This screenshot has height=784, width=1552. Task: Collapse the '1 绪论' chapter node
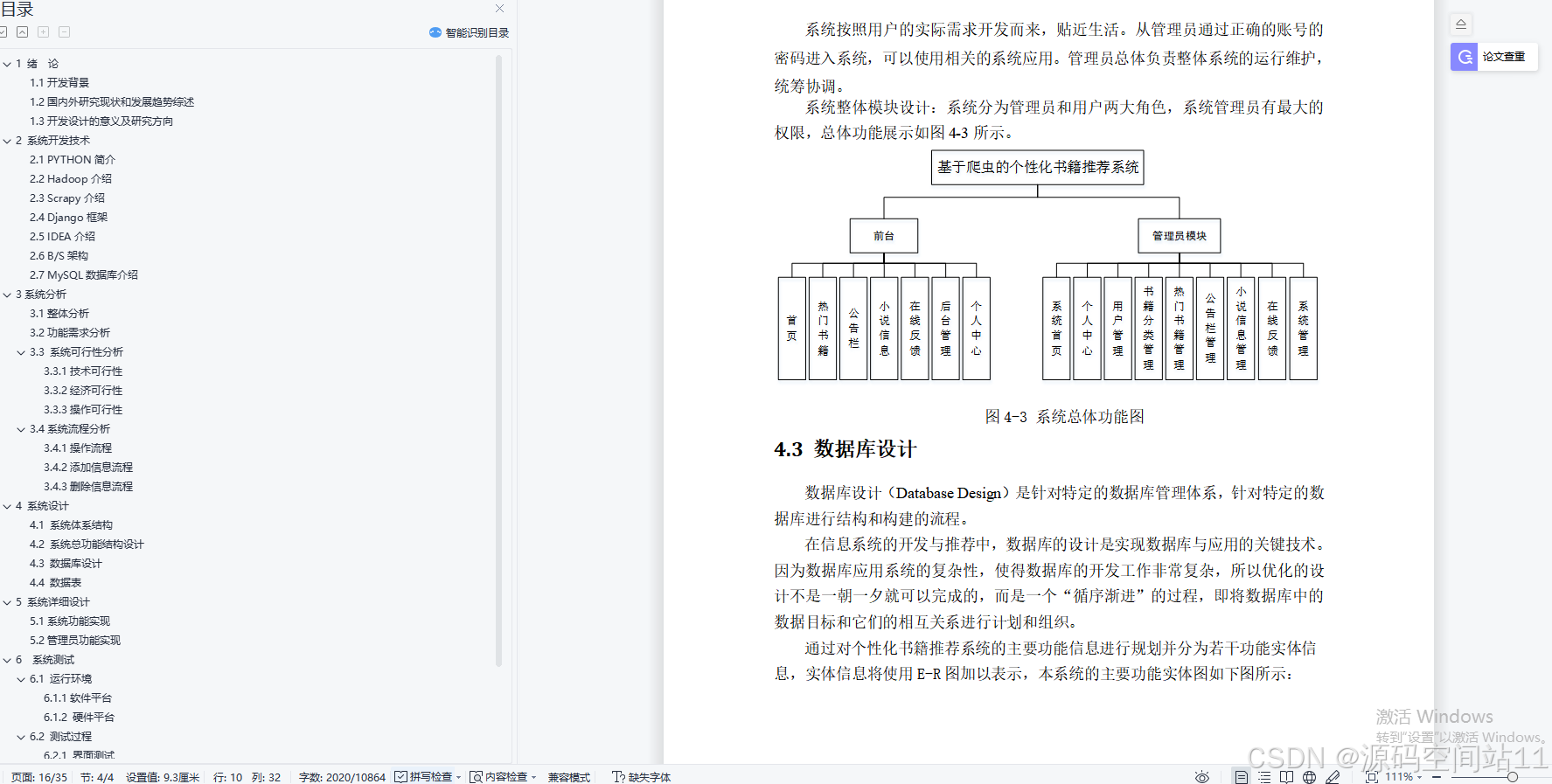7,64
